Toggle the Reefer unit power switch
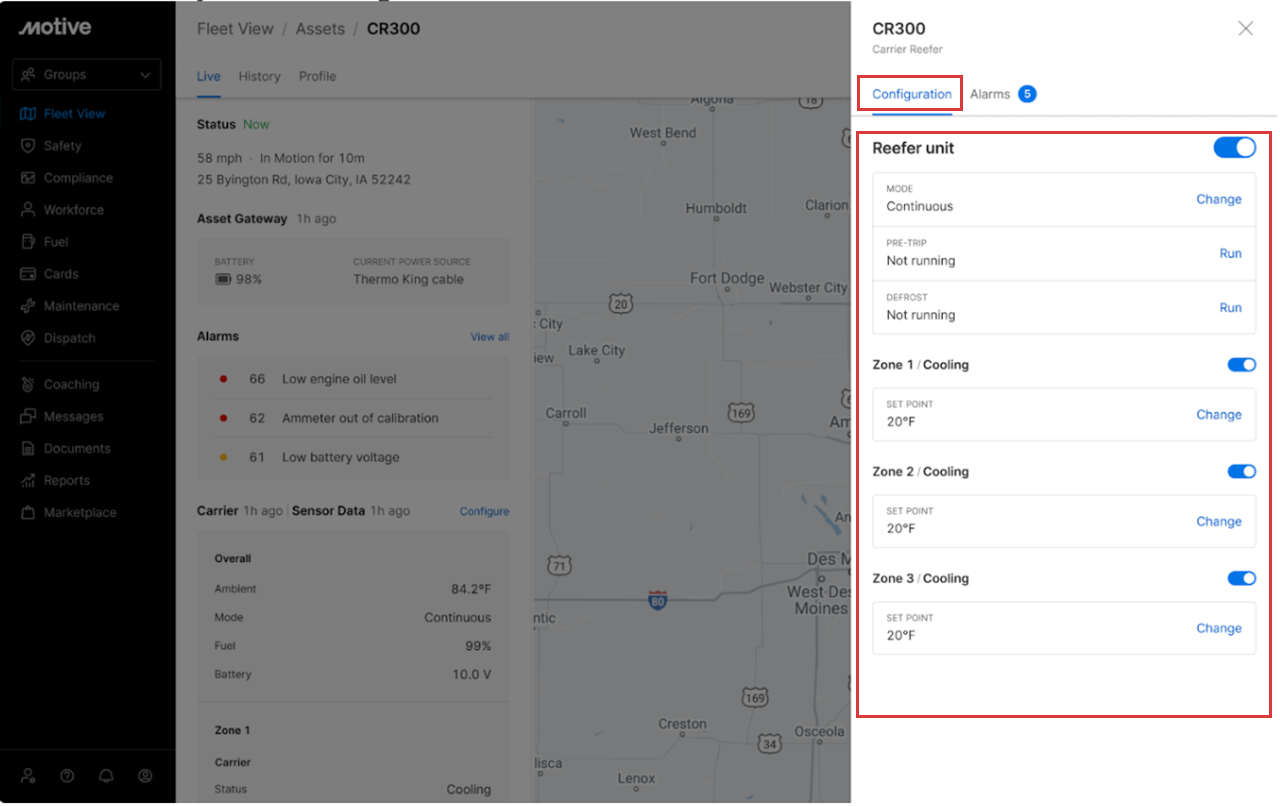Viewport: 1280px width, 806px height. click(x=1234, y=148)
